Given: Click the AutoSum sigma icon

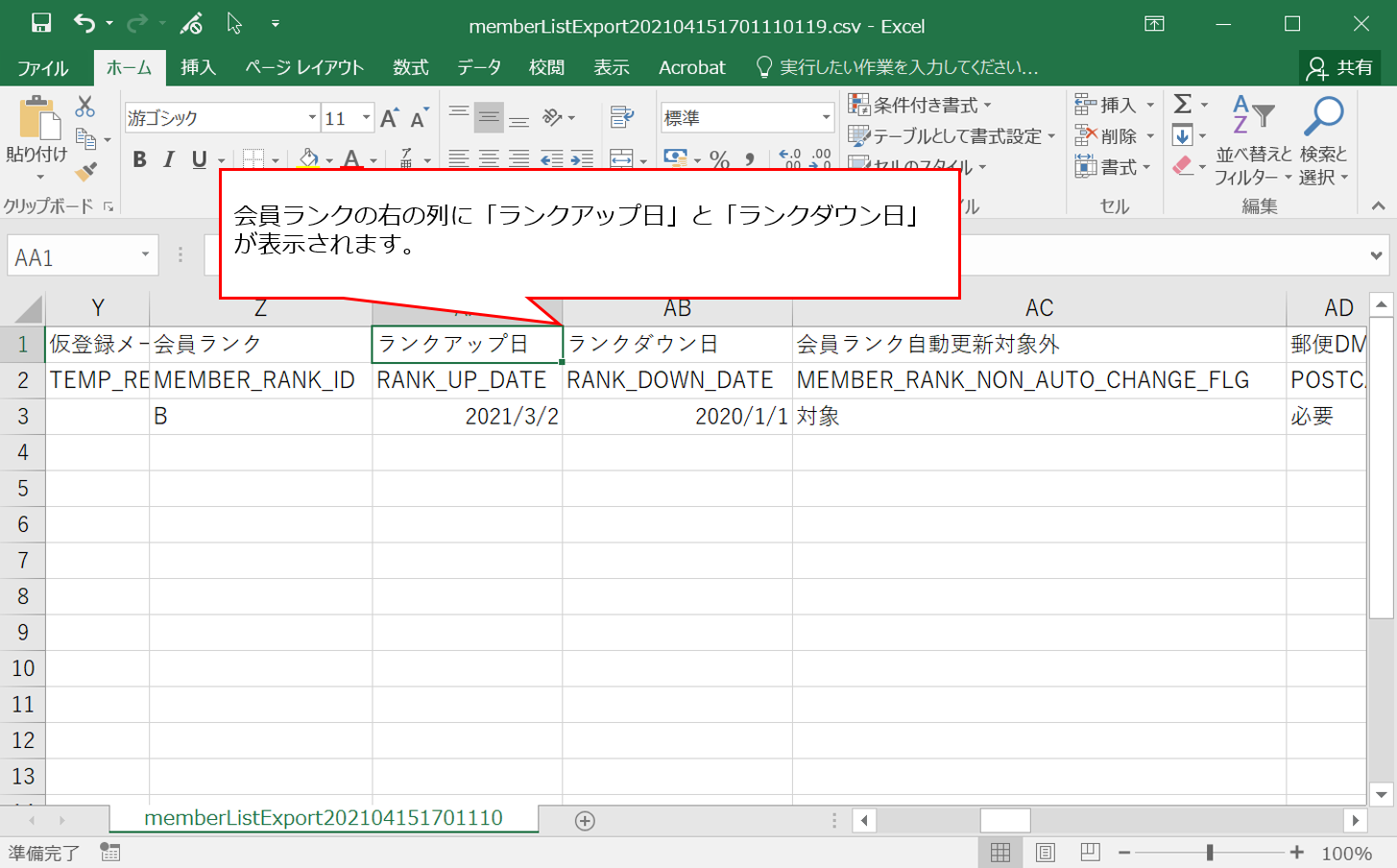Looking at the screenshot, I should coord(1183,104).
